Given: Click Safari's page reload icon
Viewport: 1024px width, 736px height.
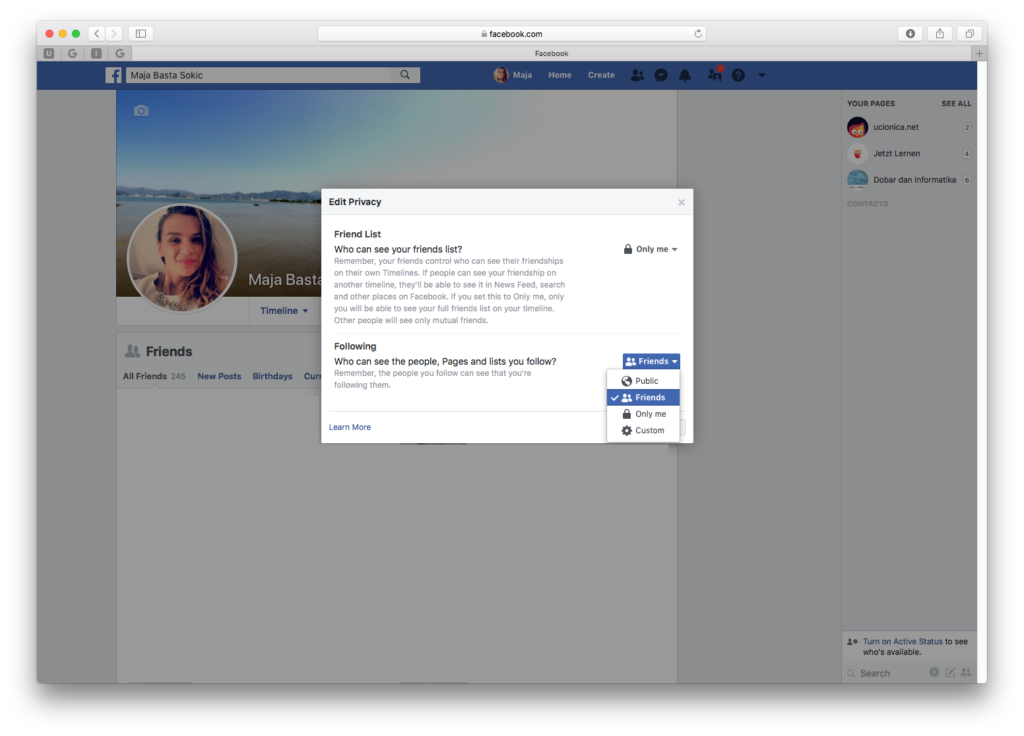Looking at the screenshot, I should 698,33.
